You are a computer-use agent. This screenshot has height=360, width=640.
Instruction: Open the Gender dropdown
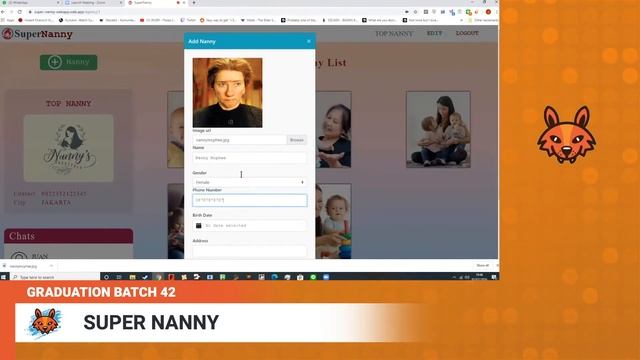pyautogui.click(x=249, y=182)
